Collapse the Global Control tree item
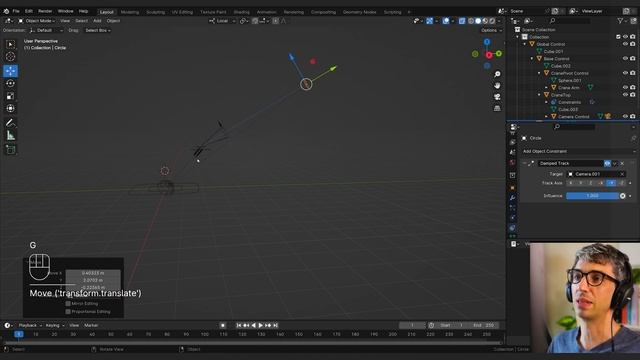The width and height of the screenshot is (640, 360). [525, 44]
